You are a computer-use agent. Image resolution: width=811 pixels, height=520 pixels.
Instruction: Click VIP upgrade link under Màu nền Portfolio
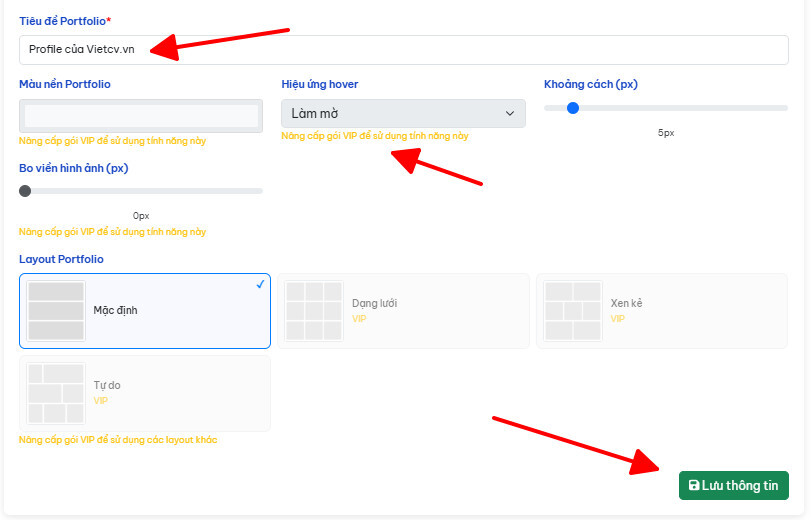(x=112, y=141)
